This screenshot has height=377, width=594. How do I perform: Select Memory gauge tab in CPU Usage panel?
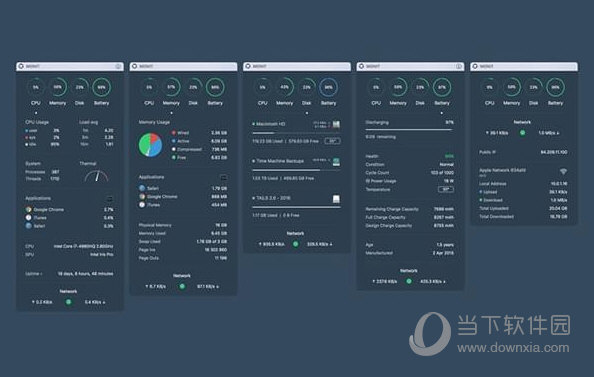coord(58,91)
